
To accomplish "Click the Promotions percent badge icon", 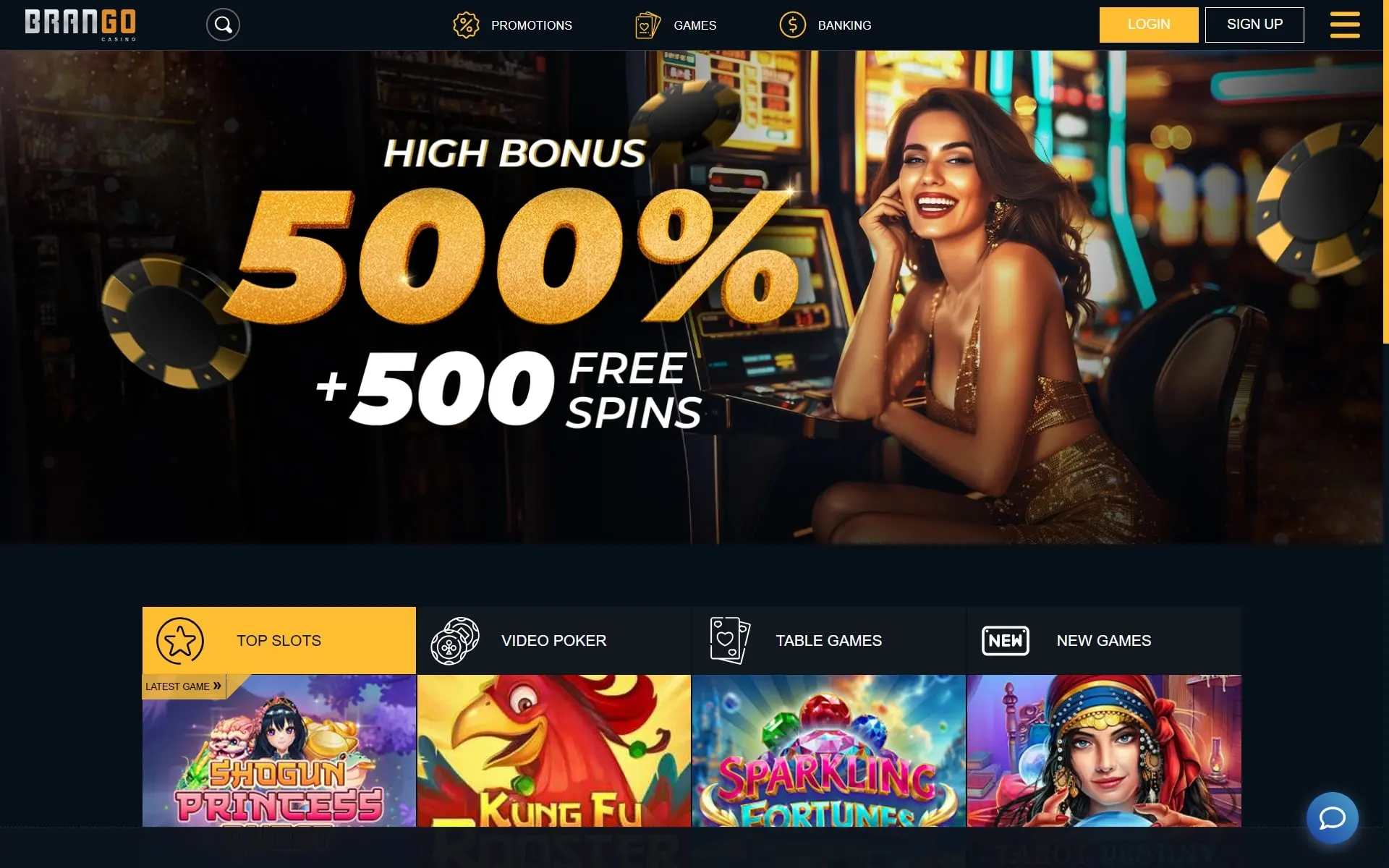I will tap(466, 25).
